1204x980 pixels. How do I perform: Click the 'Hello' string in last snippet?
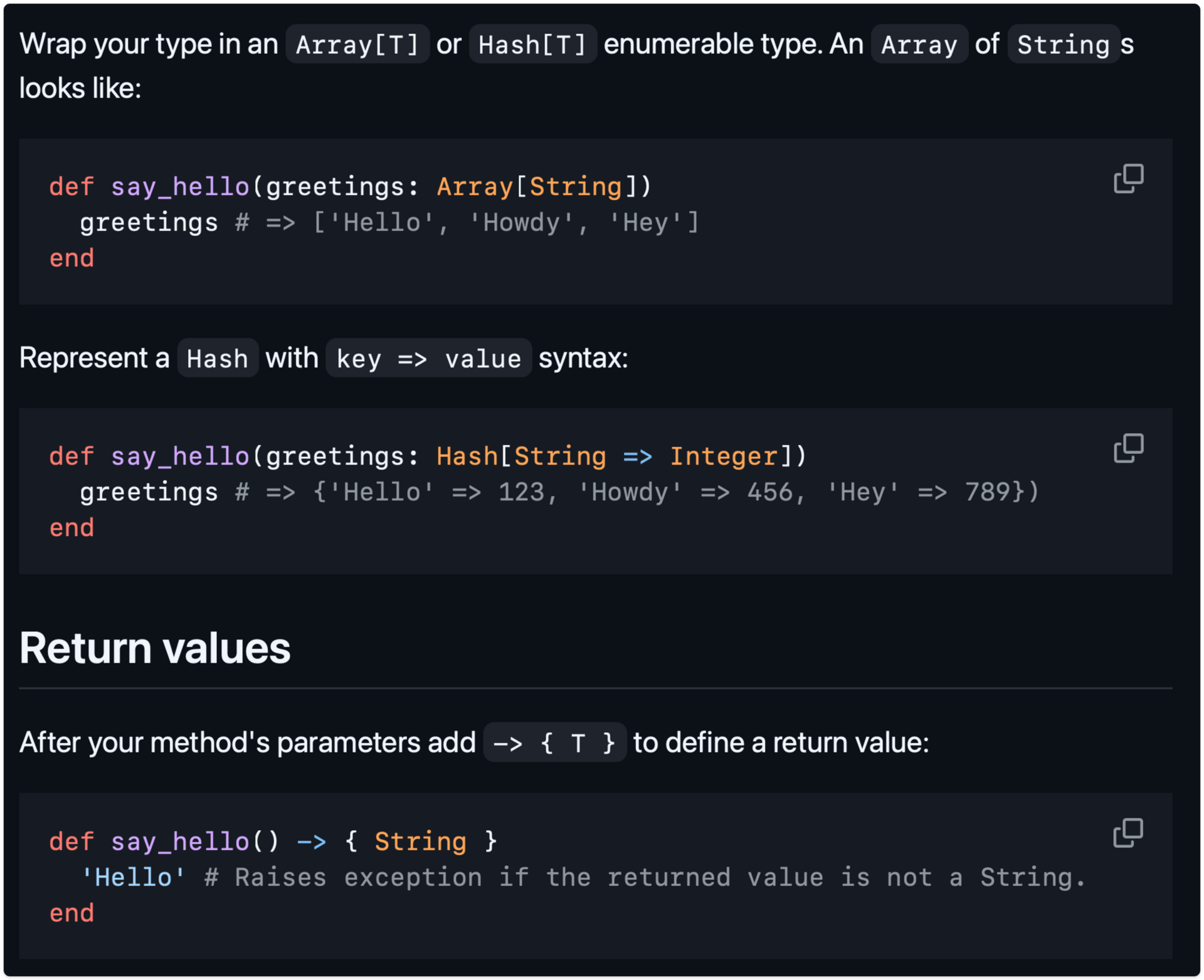coord(133,877)
